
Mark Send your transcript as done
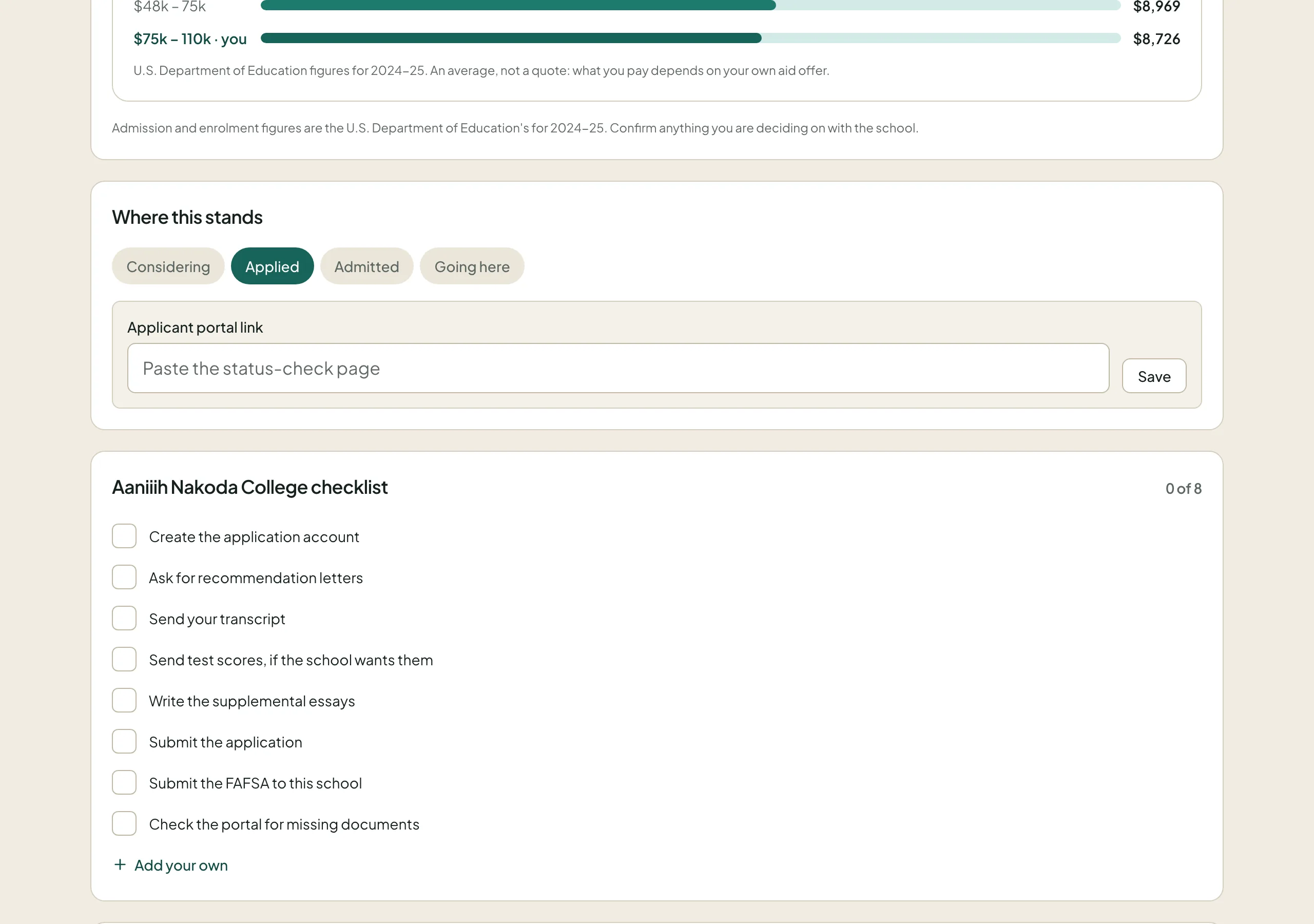[124, 618]
